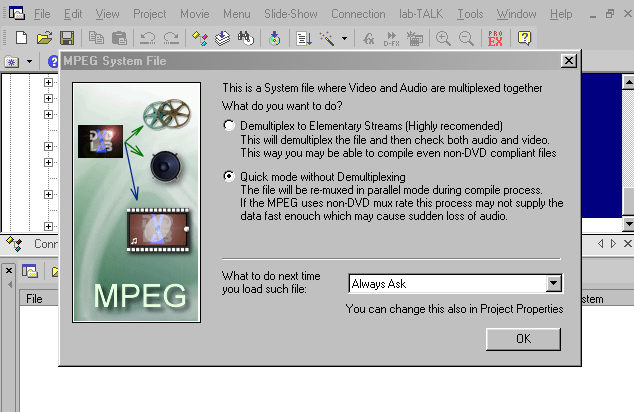Open the Help menu

(x=561, y=14)
